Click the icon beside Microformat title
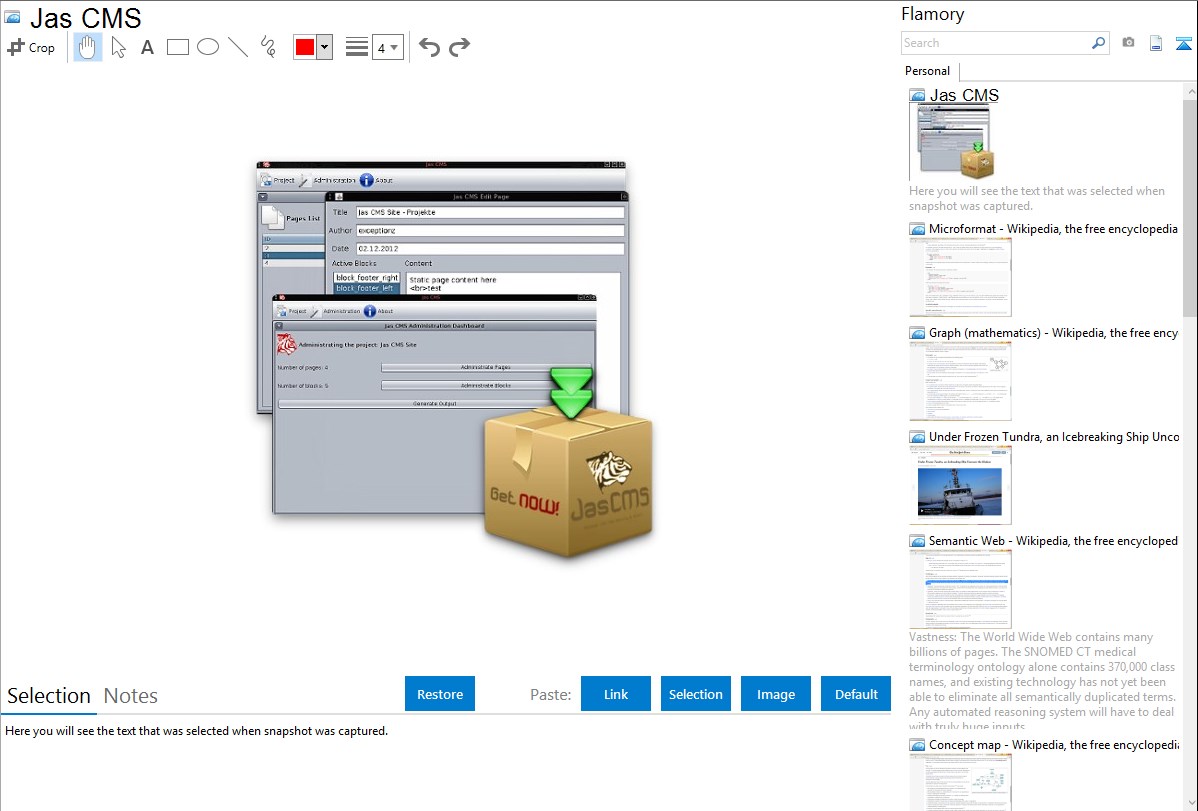The width and height of the screenshot is (1198, 811). (917, 229)
